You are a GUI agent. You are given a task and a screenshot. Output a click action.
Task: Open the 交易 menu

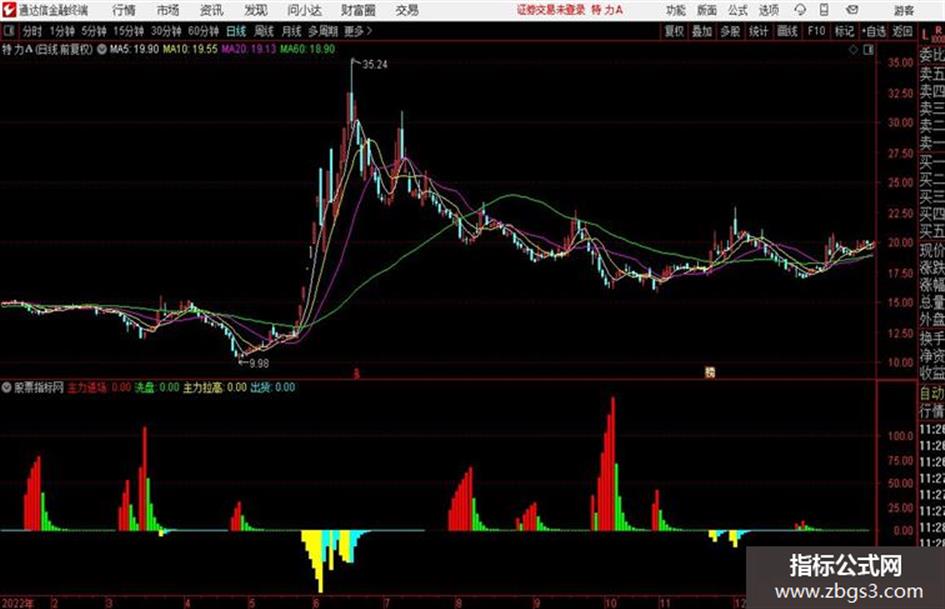tap(407, 10)
